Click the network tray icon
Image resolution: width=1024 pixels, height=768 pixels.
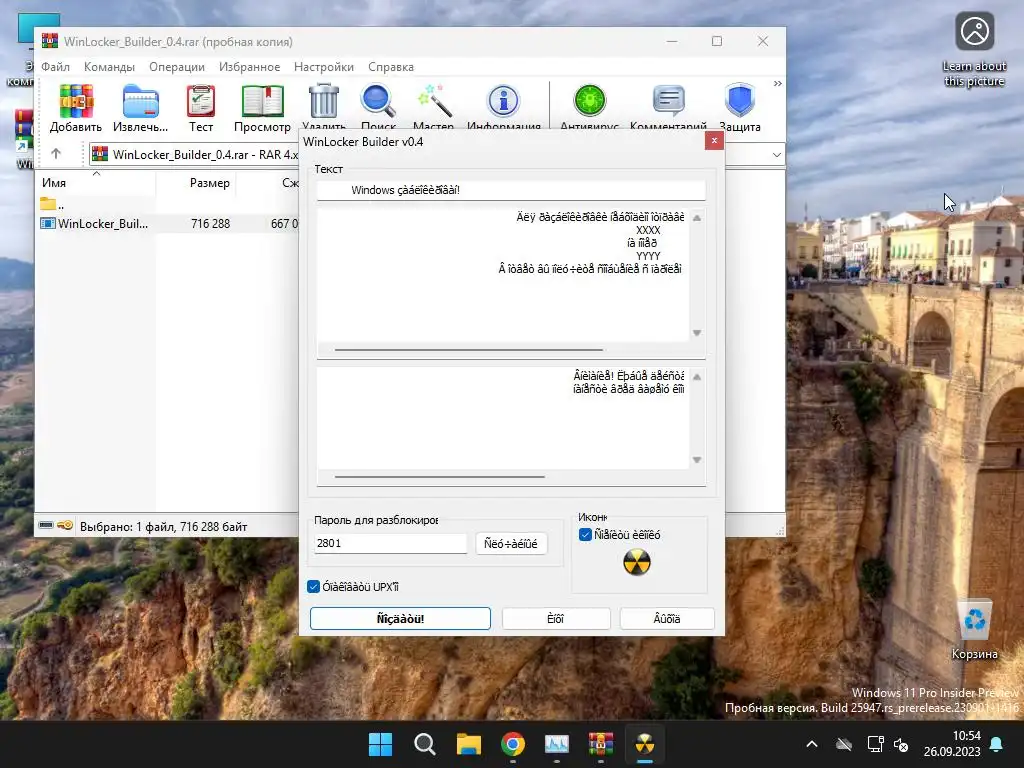pyautogui.click(x=875, y=744)
